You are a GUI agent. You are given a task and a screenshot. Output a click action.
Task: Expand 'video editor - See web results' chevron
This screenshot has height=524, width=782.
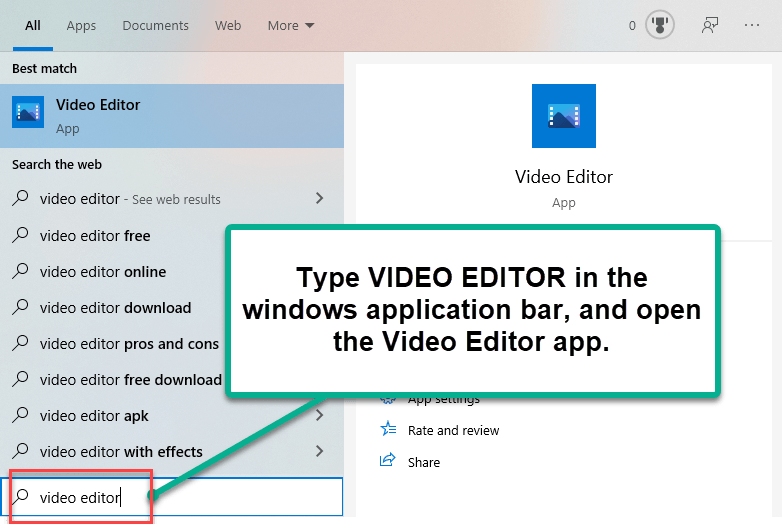320,198
